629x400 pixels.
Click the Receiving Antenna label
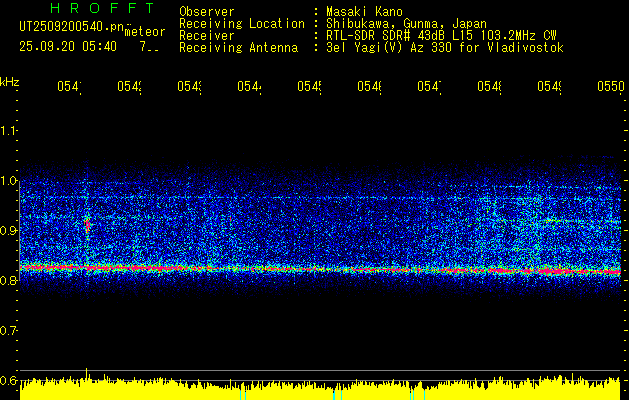click(238, 48)
